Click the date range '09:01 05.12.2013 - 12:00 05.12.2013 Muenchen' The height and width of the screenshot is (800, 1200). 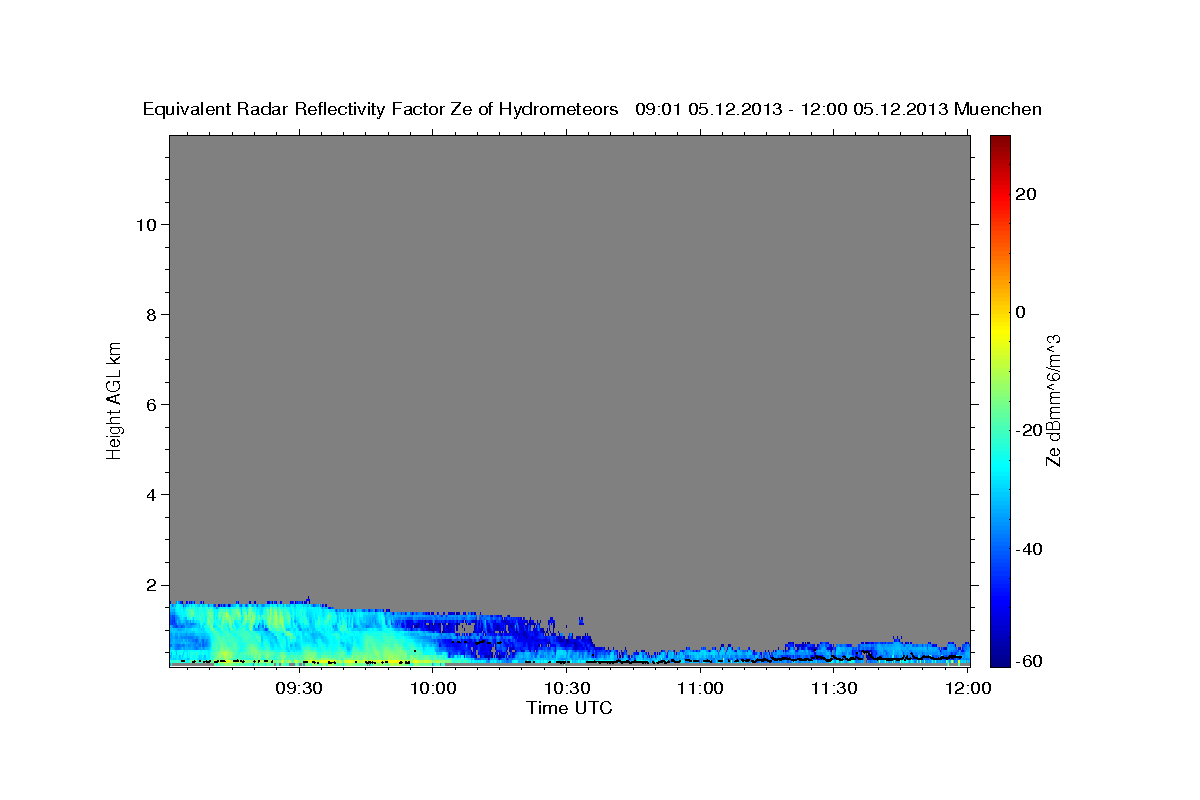pyautogui.click(x=838, y=109)
